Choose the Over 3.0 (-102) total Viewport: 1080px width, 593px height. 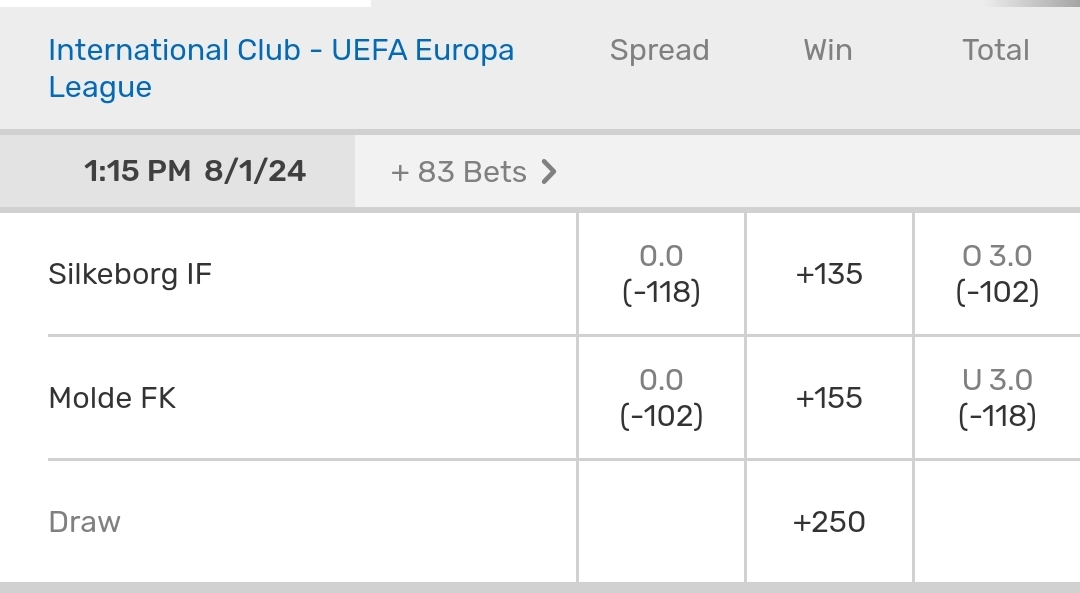coord(997,274)
